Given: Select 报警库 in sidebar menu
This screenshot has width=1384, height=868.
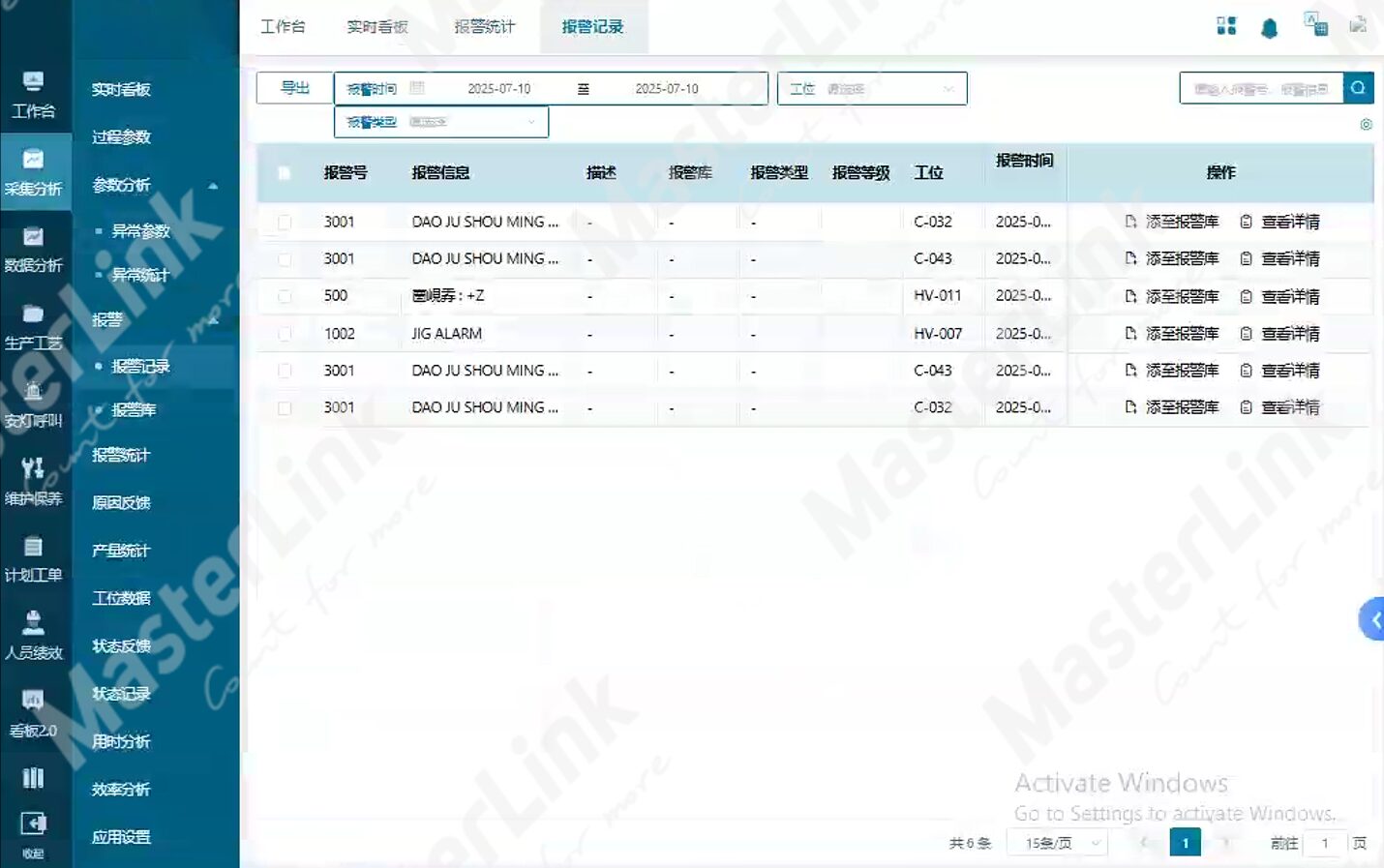Looking at the screenshot, I should click(x=134, y=410).
